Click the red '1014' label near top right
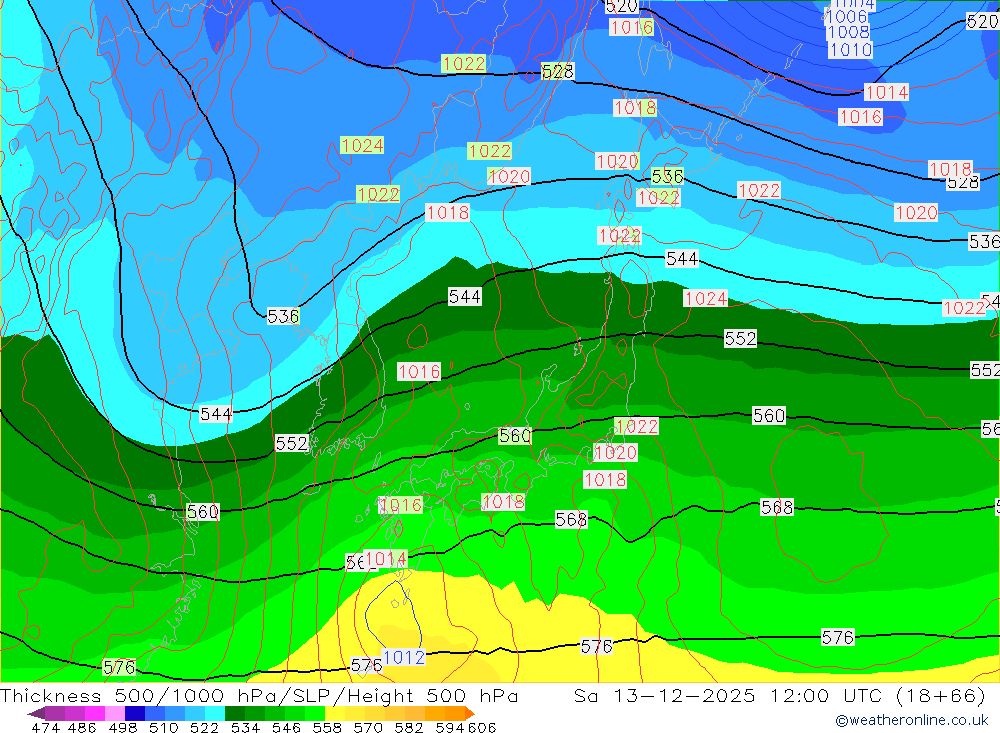This screenshot has width=1000, height=733. click(886, 93)
